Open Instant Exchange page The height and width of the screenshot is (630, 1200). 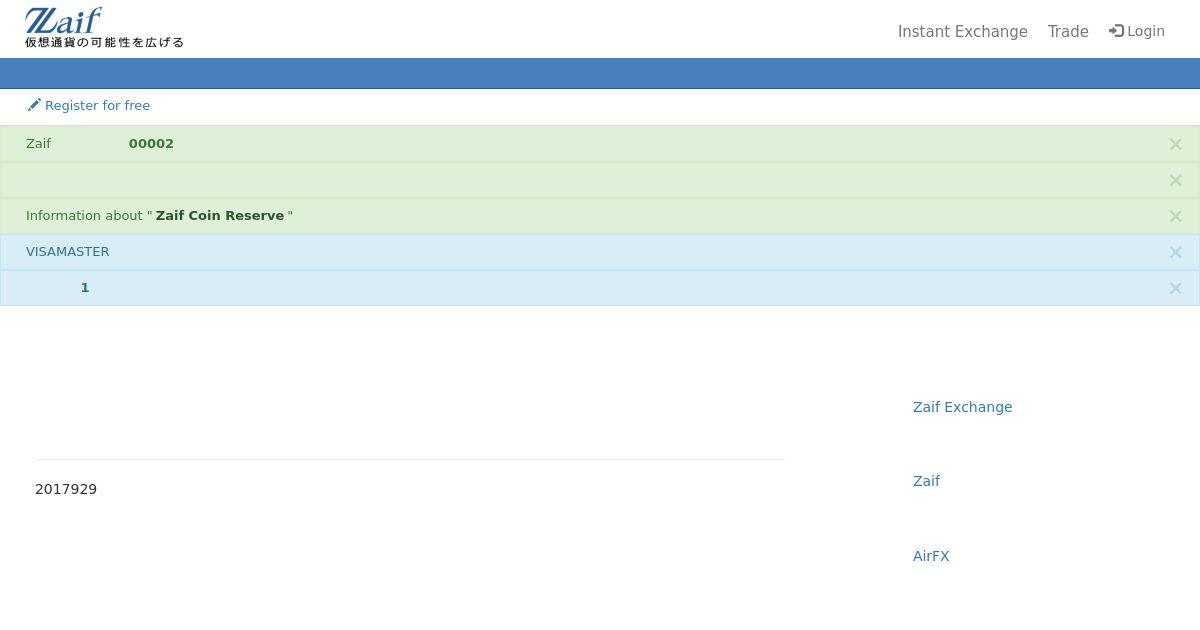(962, 32)
